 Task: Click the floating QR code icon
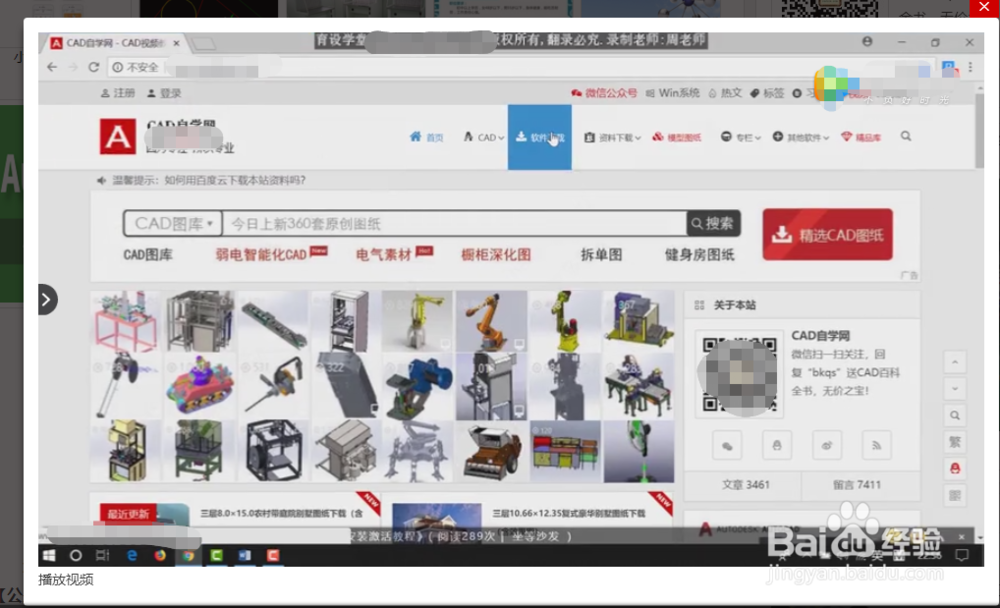955,495
